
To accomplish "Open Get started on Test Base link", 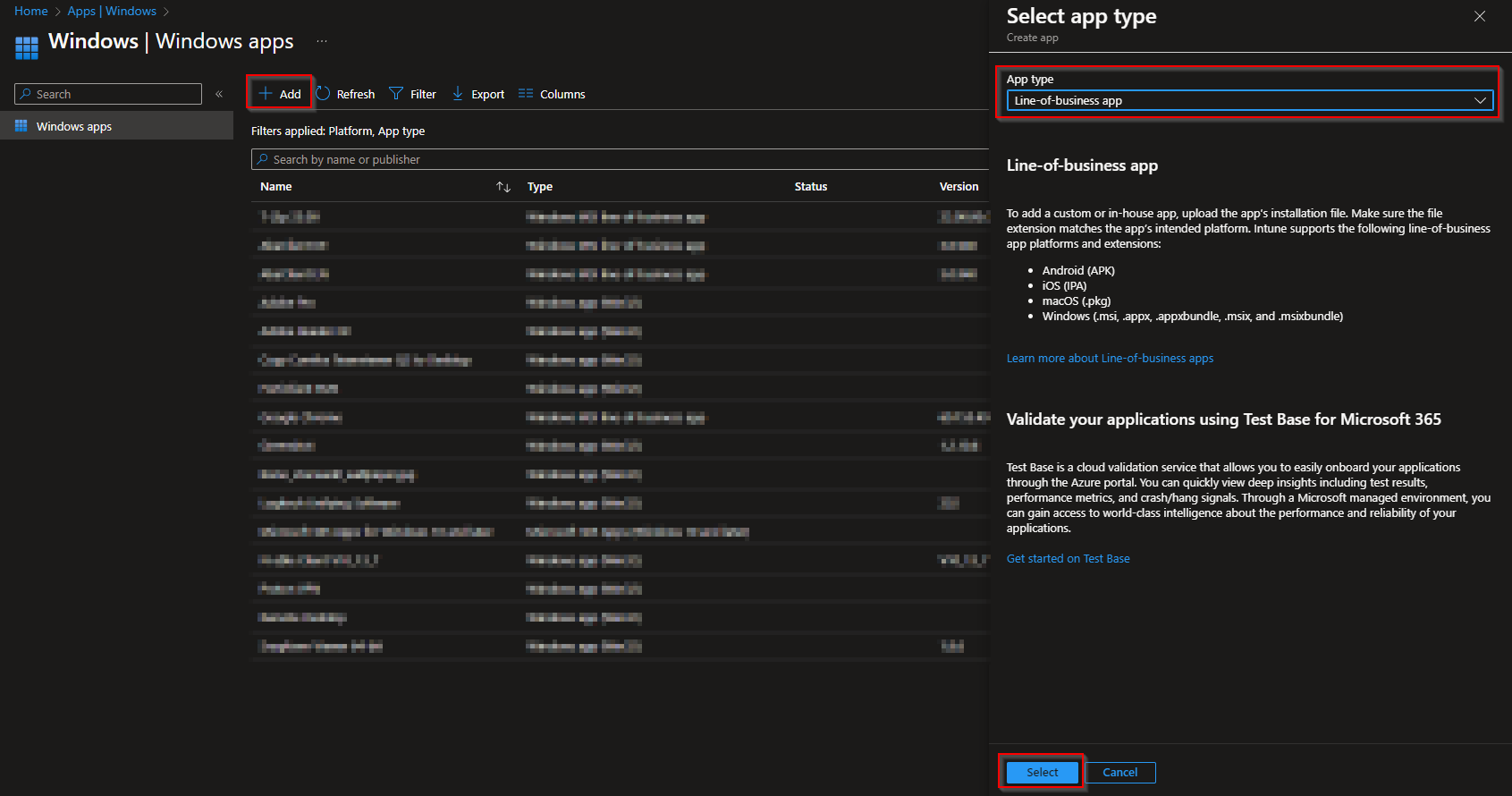I will [x=1068, y=559].
